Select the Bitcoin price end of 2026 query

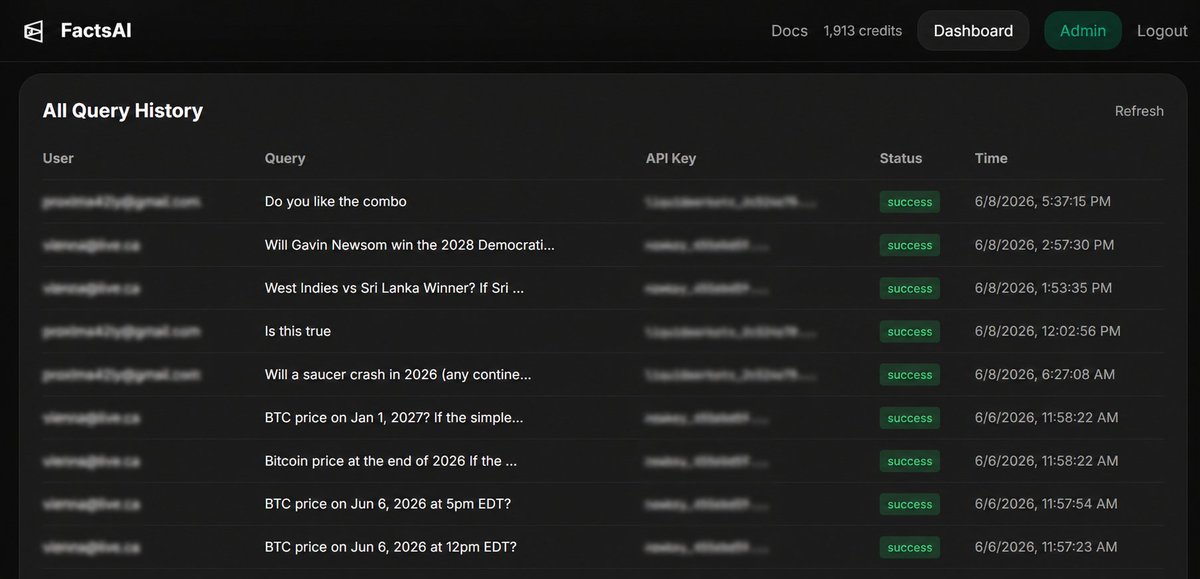tap(391, 461)
